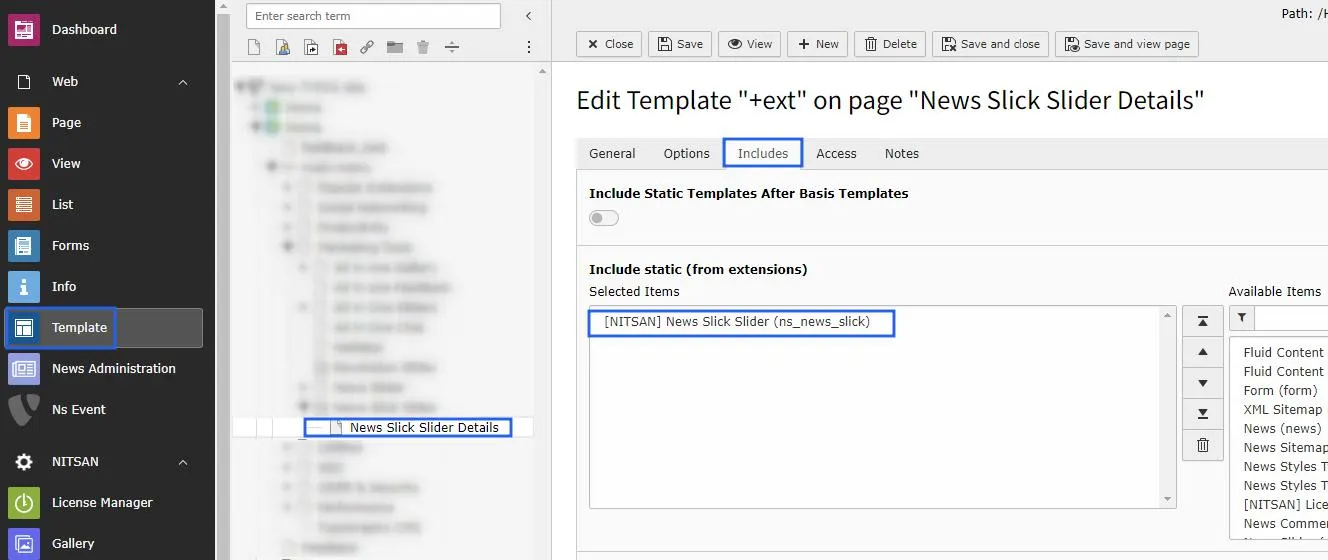Click the external link page icon

pos(367,47)
